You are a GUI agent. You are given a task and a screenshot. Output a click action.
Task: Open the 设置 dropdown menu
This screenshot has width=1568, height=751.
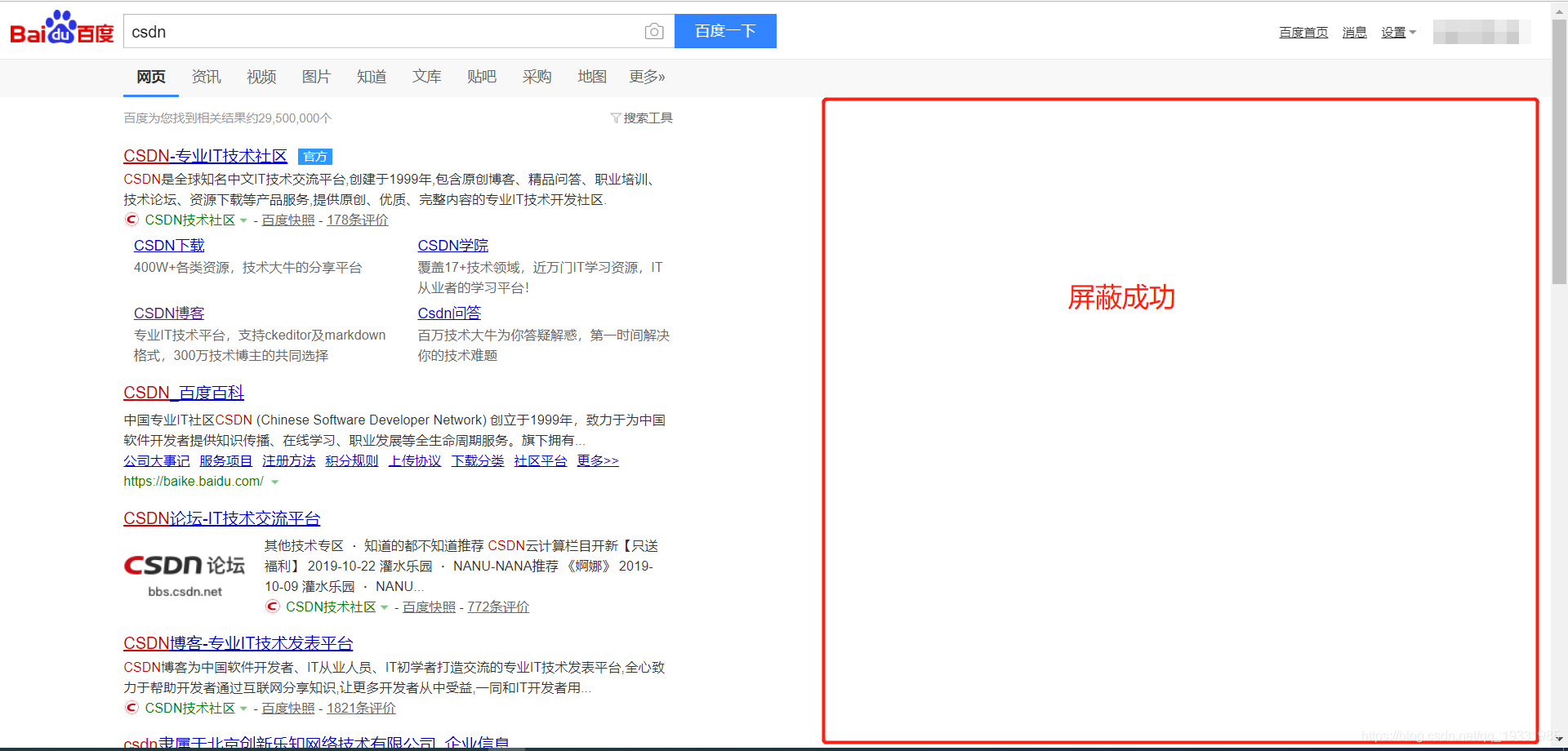click(1398, 33)
